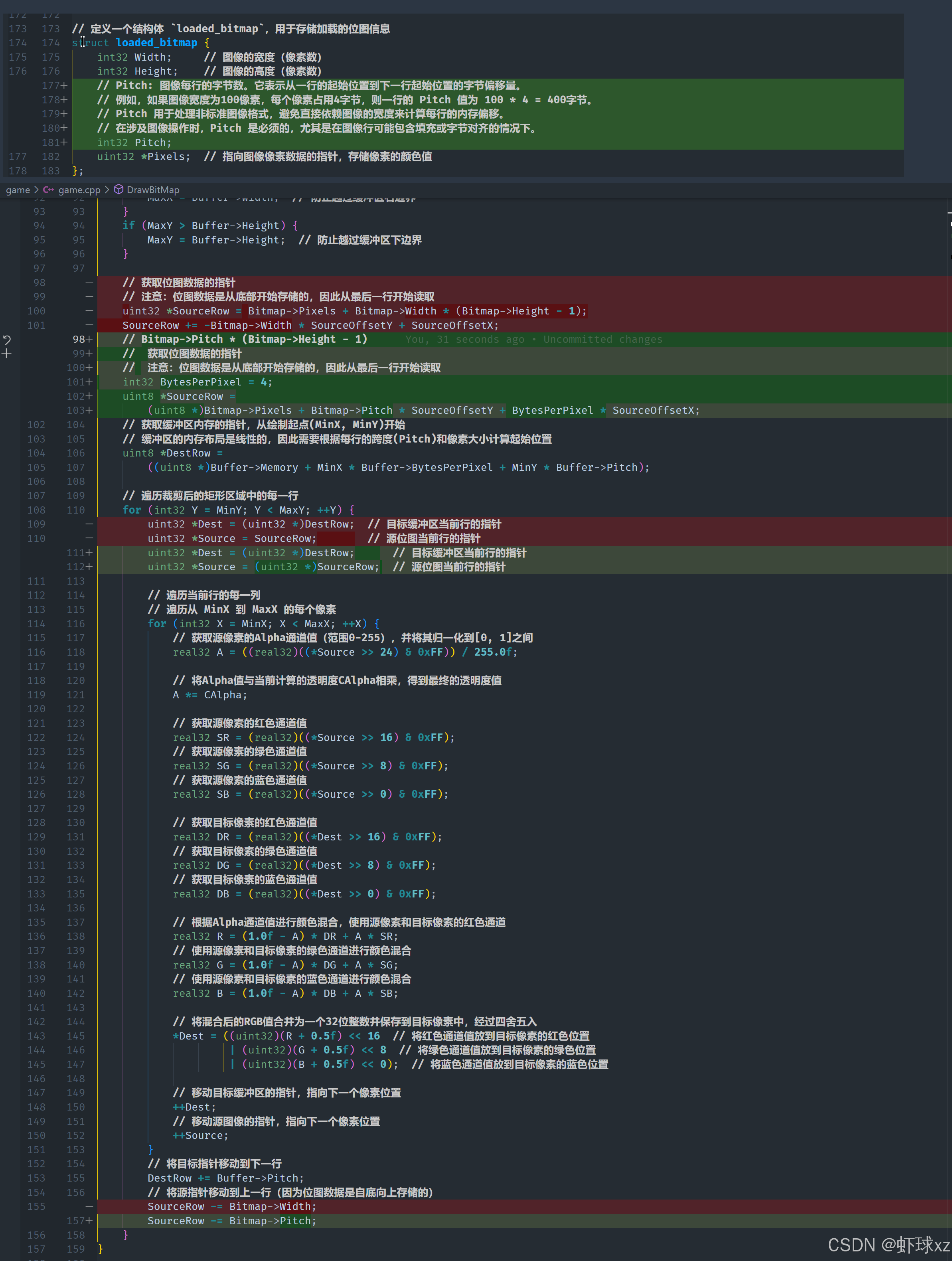This screenshot has width=952, height=1261.
Task: Click 'real32 SG' green channel line
Action: pos(311,766)
